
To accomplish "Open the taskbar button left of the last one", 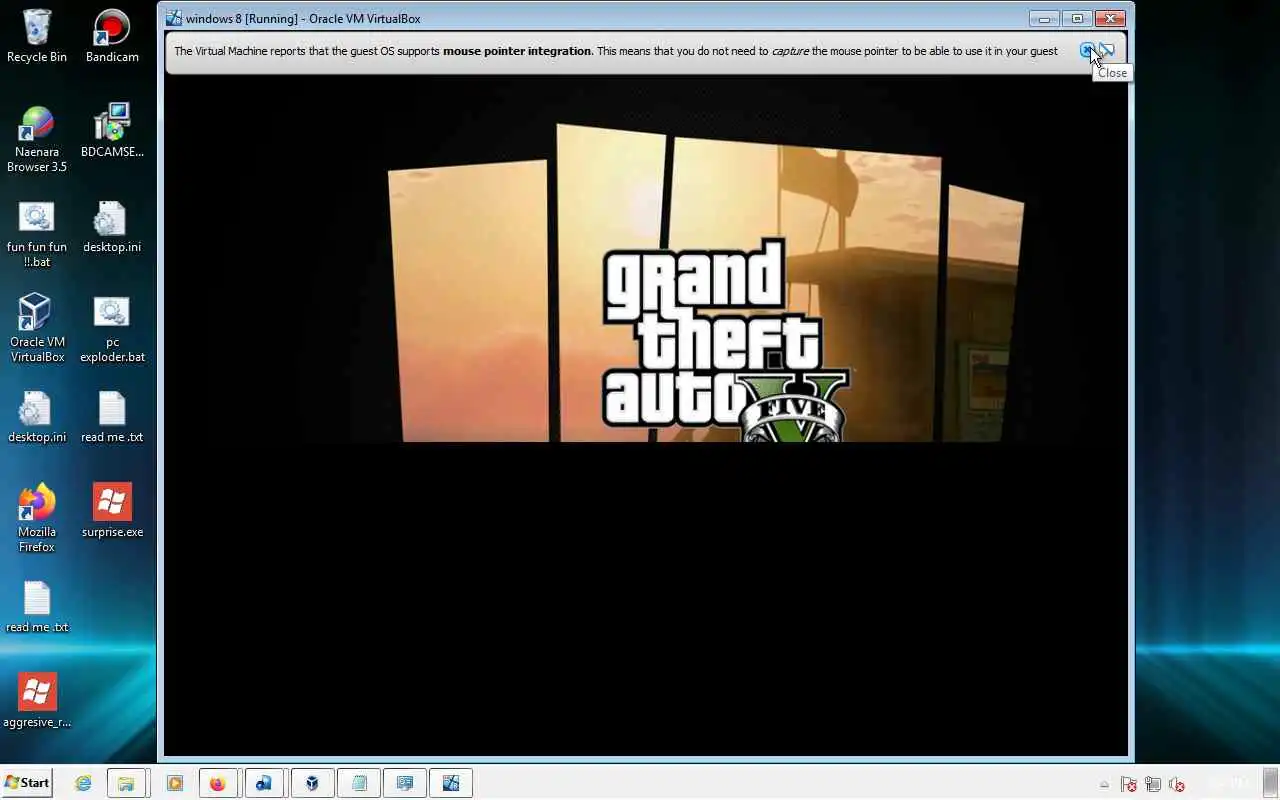I will point(405,783).
